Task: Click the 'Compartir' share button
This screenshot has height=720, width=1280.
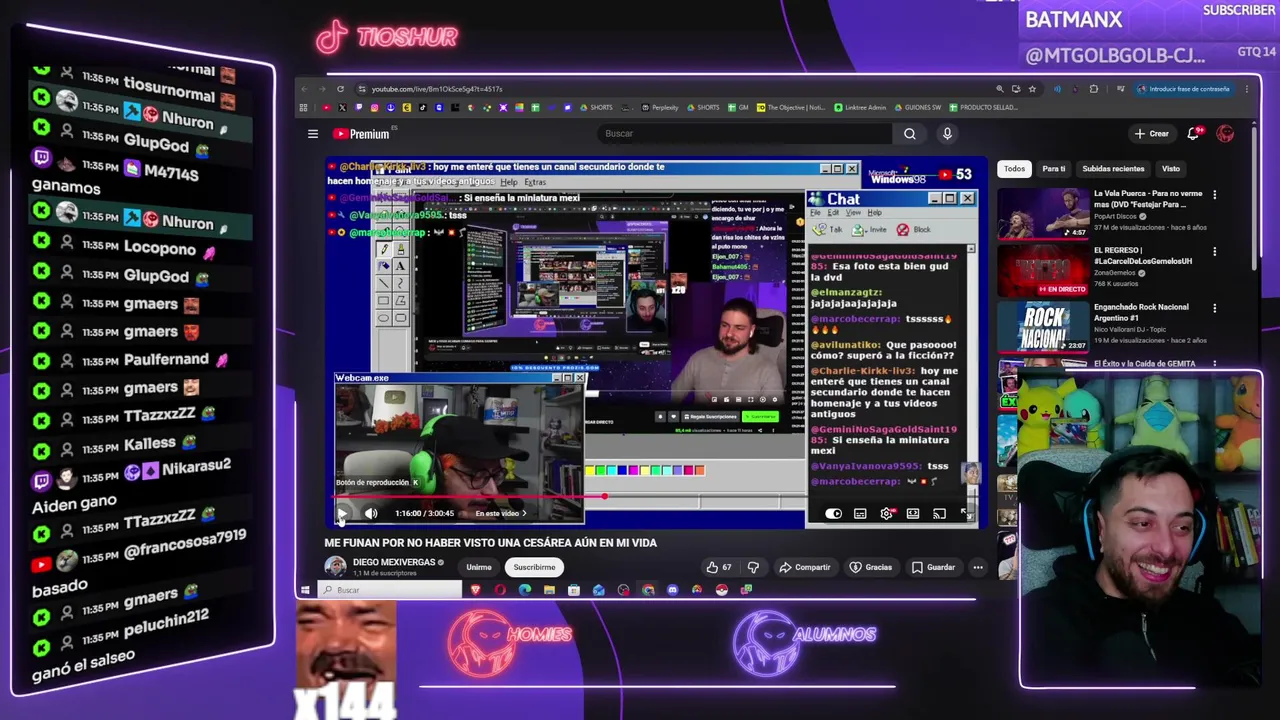Action: (805, 567)
